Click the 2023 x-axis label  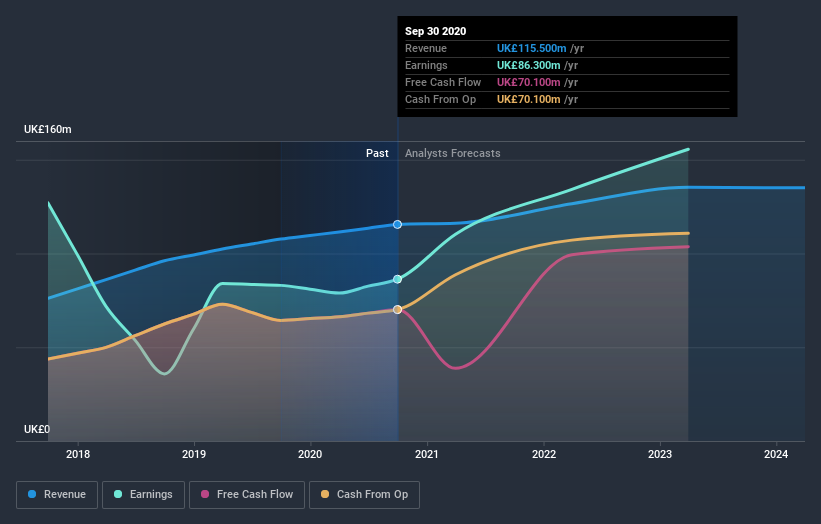[x=660, y=454]
